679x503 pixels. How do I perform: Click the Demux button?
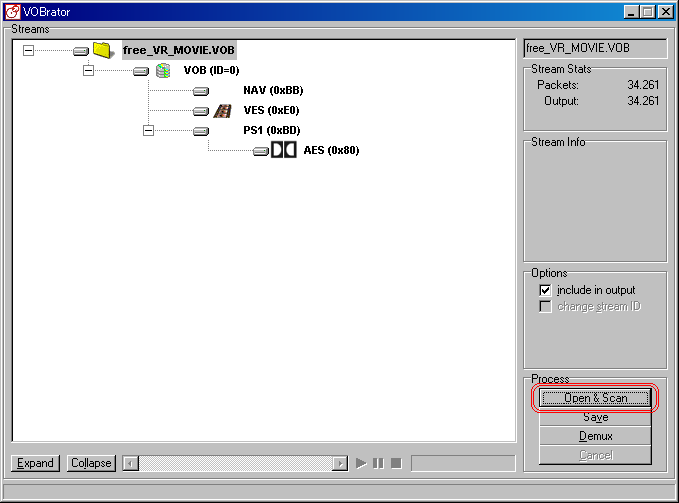tap(595, 436)
